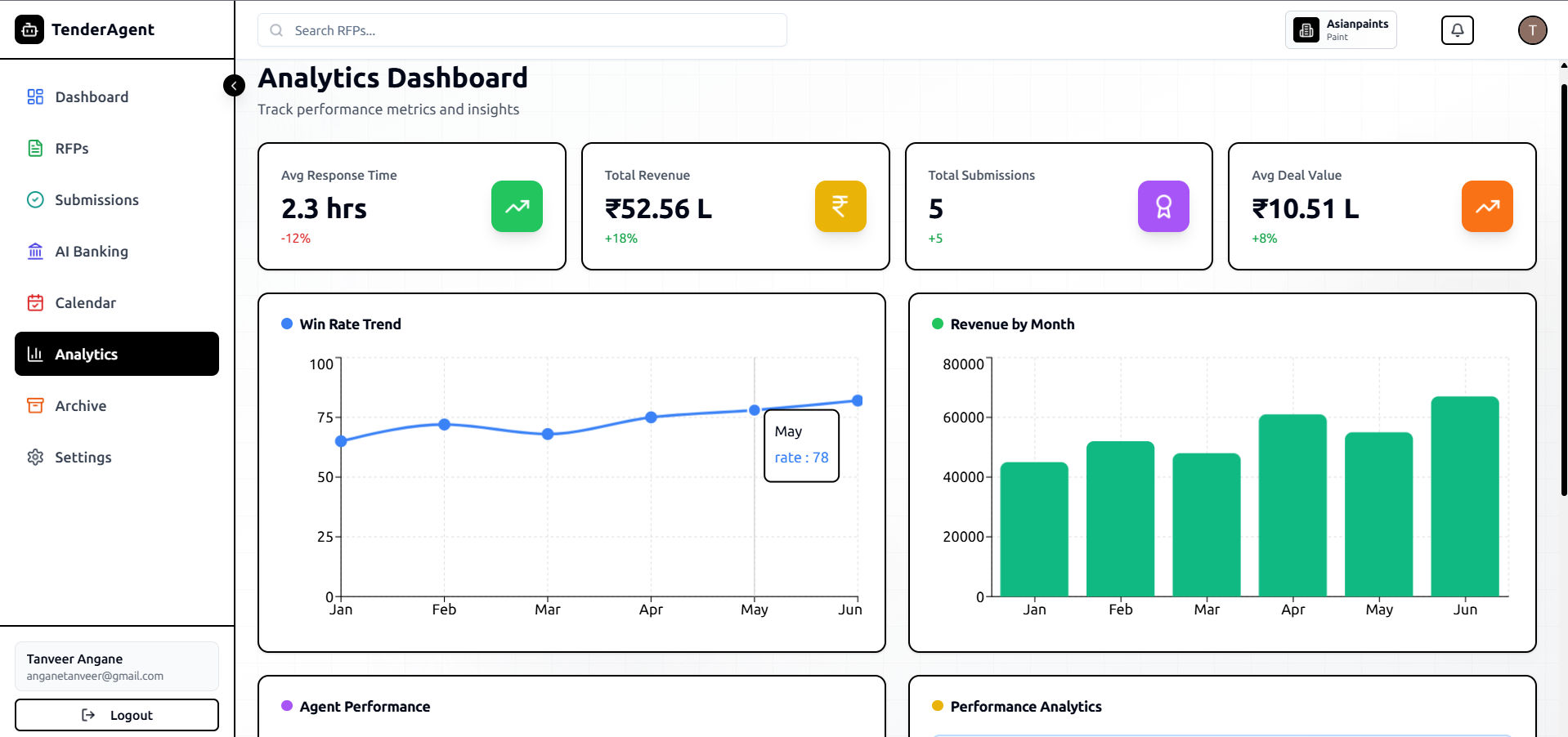This screenshot has height=737, width=1568.
Task: Click the yellow rupee icon on Total Revenue
Action: 840,206
